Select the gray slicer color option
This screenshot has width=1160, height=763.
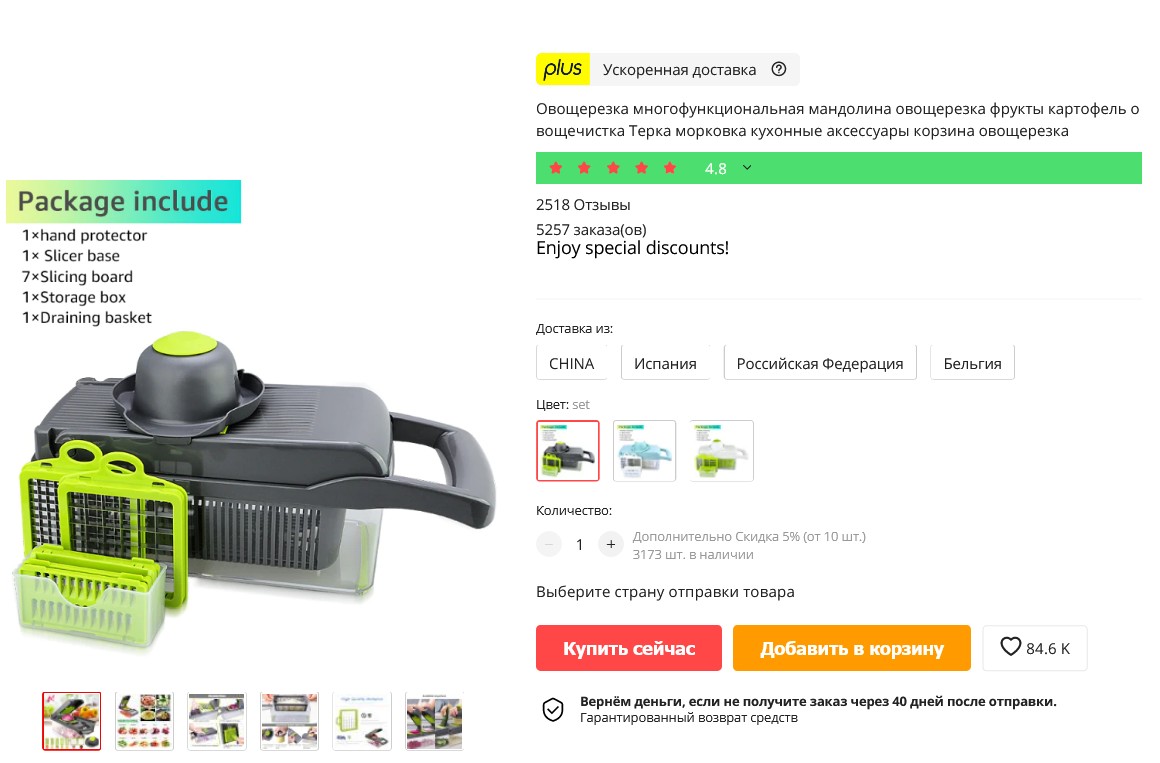(x=568, y=451)
